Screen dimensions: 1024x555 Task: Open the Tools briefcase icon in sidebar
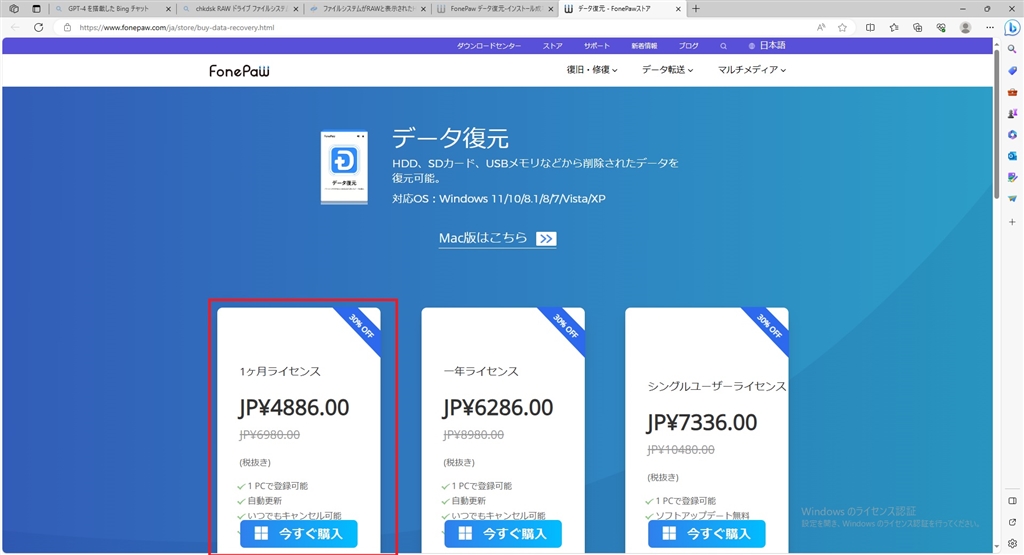(x=1012, y=92)
